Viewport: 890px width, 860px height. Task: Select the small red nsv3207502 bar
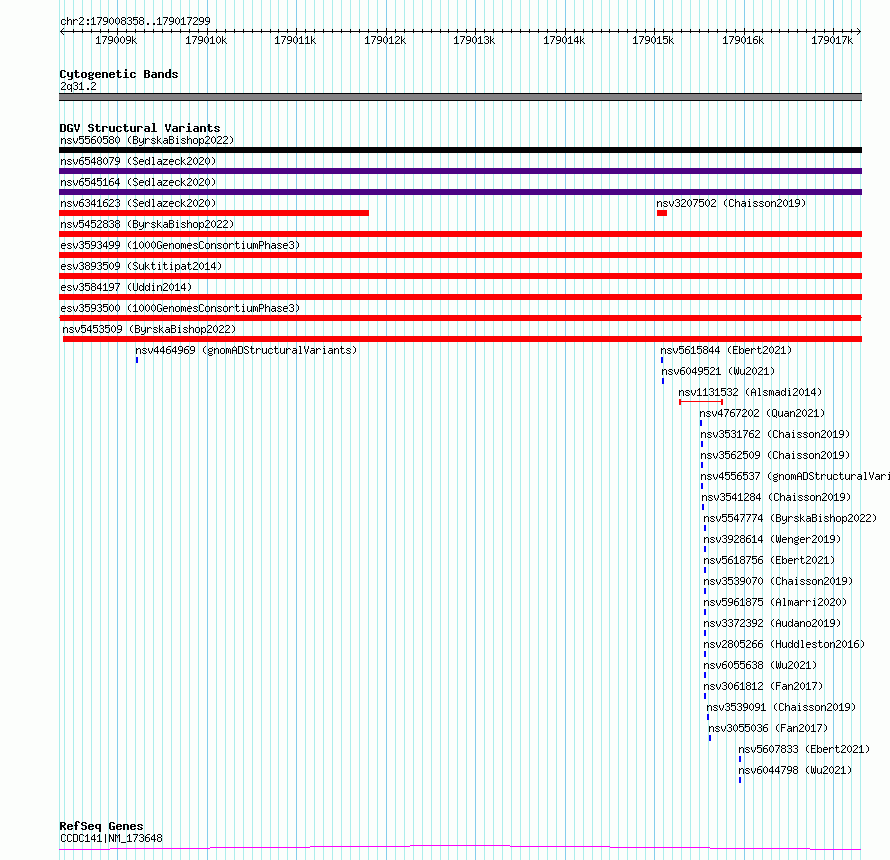(662, 213)
